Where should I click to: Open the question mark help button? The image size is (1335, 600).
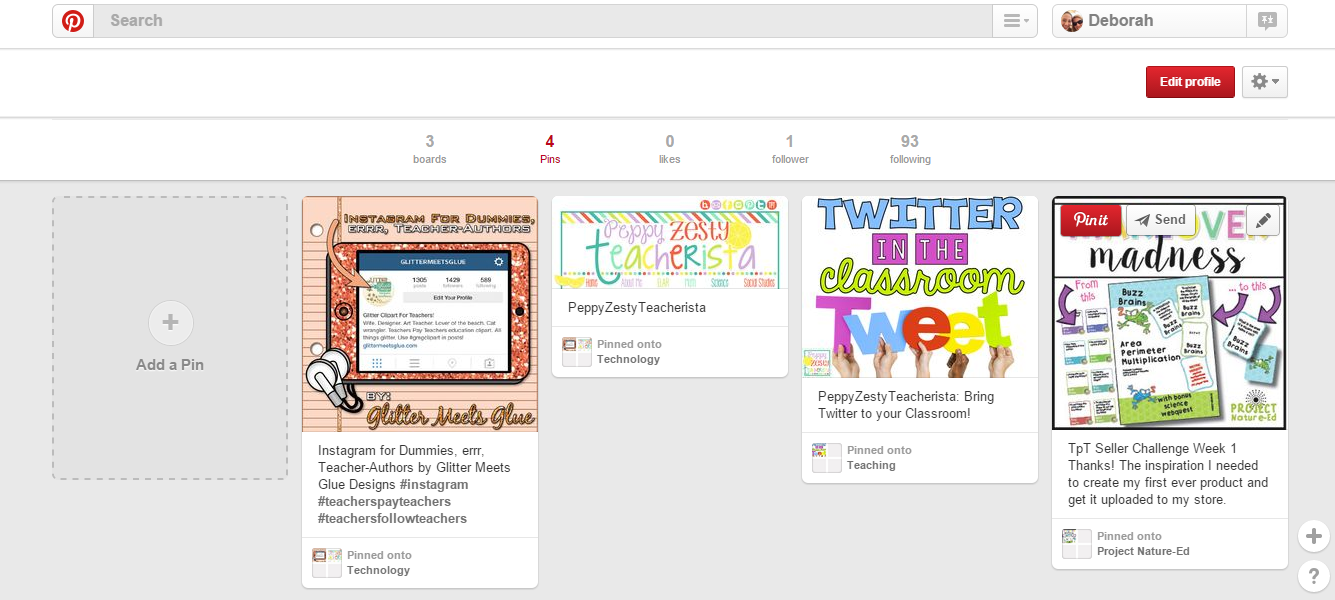point(1314,576)
